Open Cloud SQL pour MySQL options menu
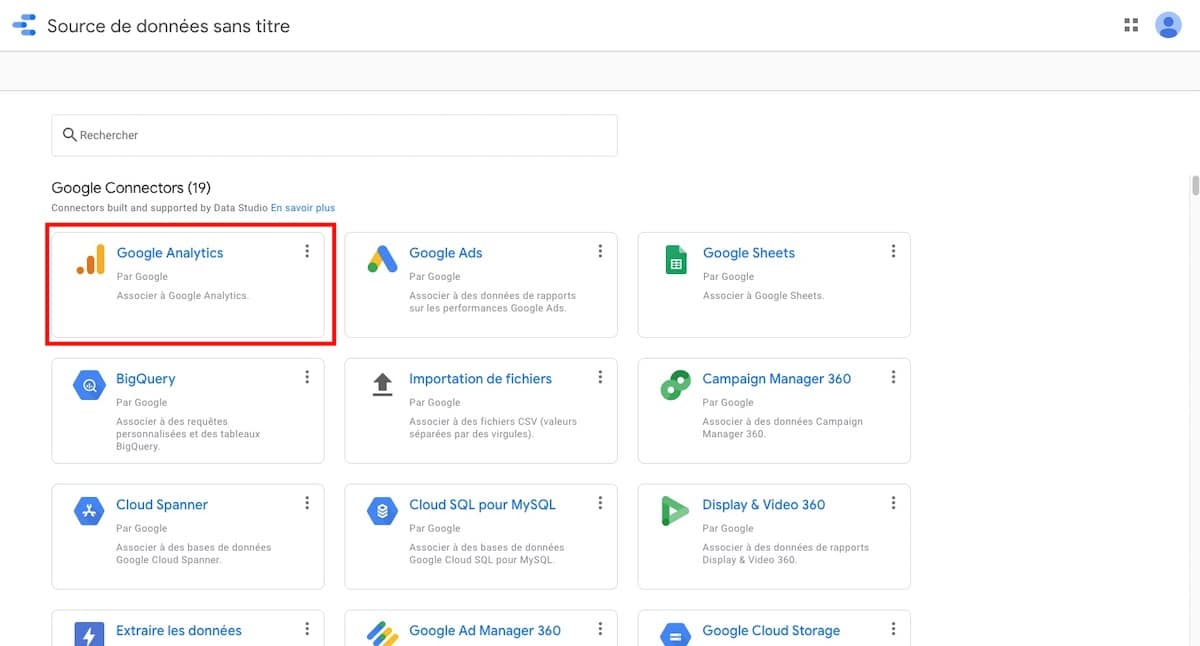This screenshot has width=1200, height=646. pos(600,503)
